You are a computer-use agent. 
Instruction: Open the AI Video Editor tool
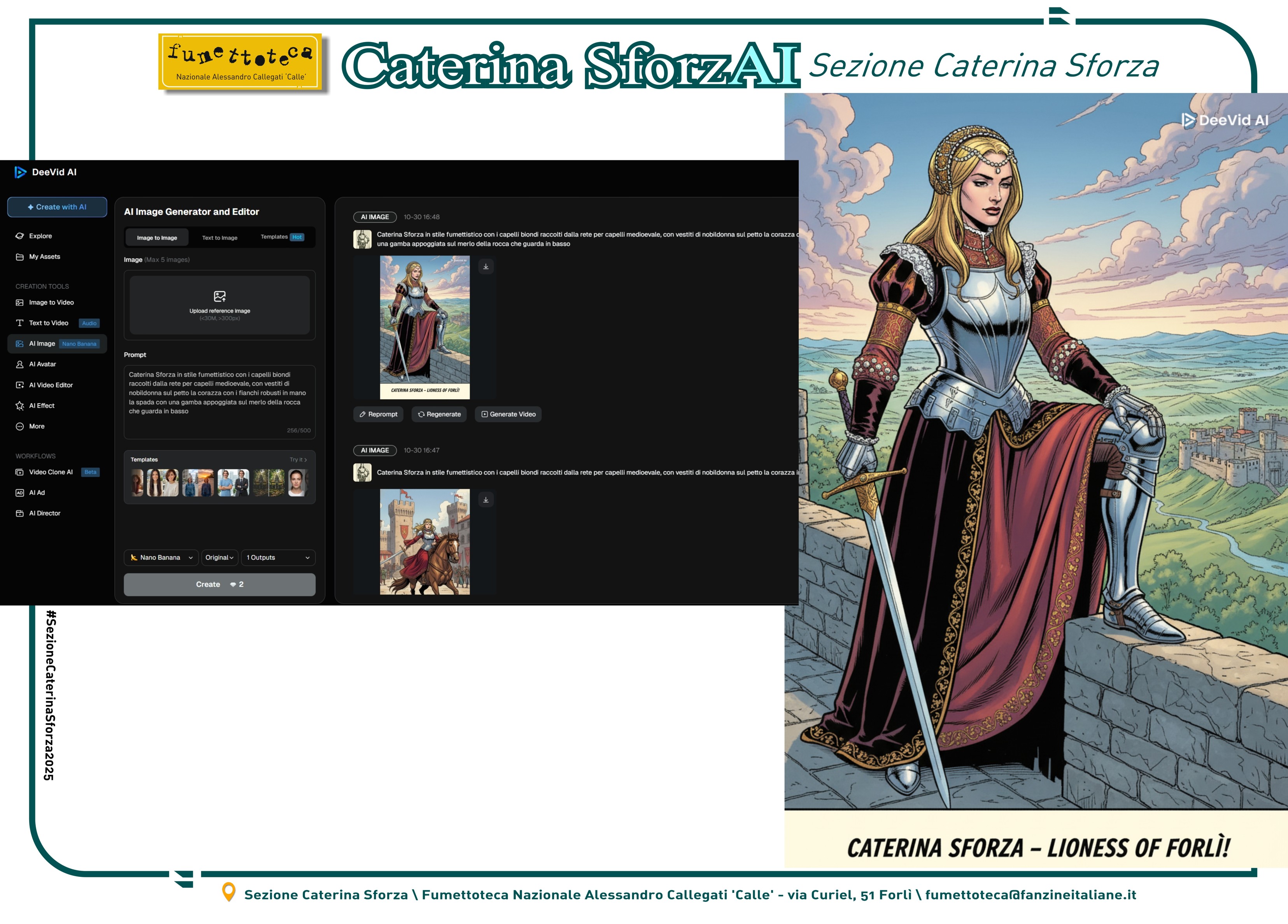[51, 385]
